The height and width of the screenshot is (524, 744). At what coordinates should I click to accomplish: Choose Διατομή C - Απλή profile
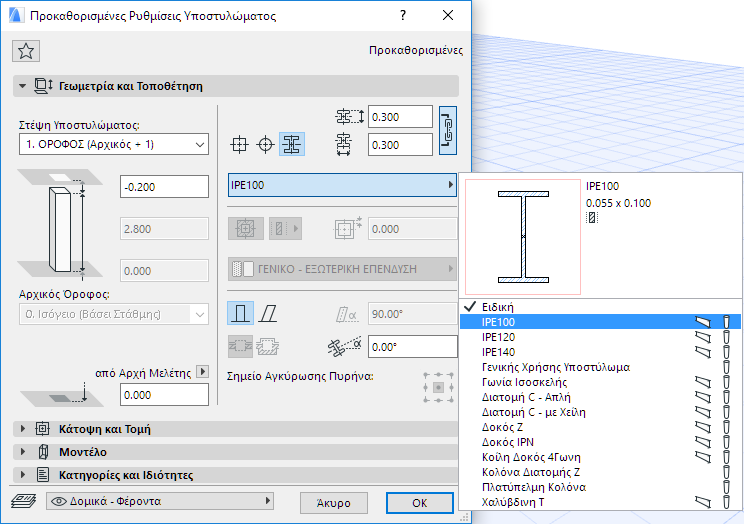click(600, 397)
